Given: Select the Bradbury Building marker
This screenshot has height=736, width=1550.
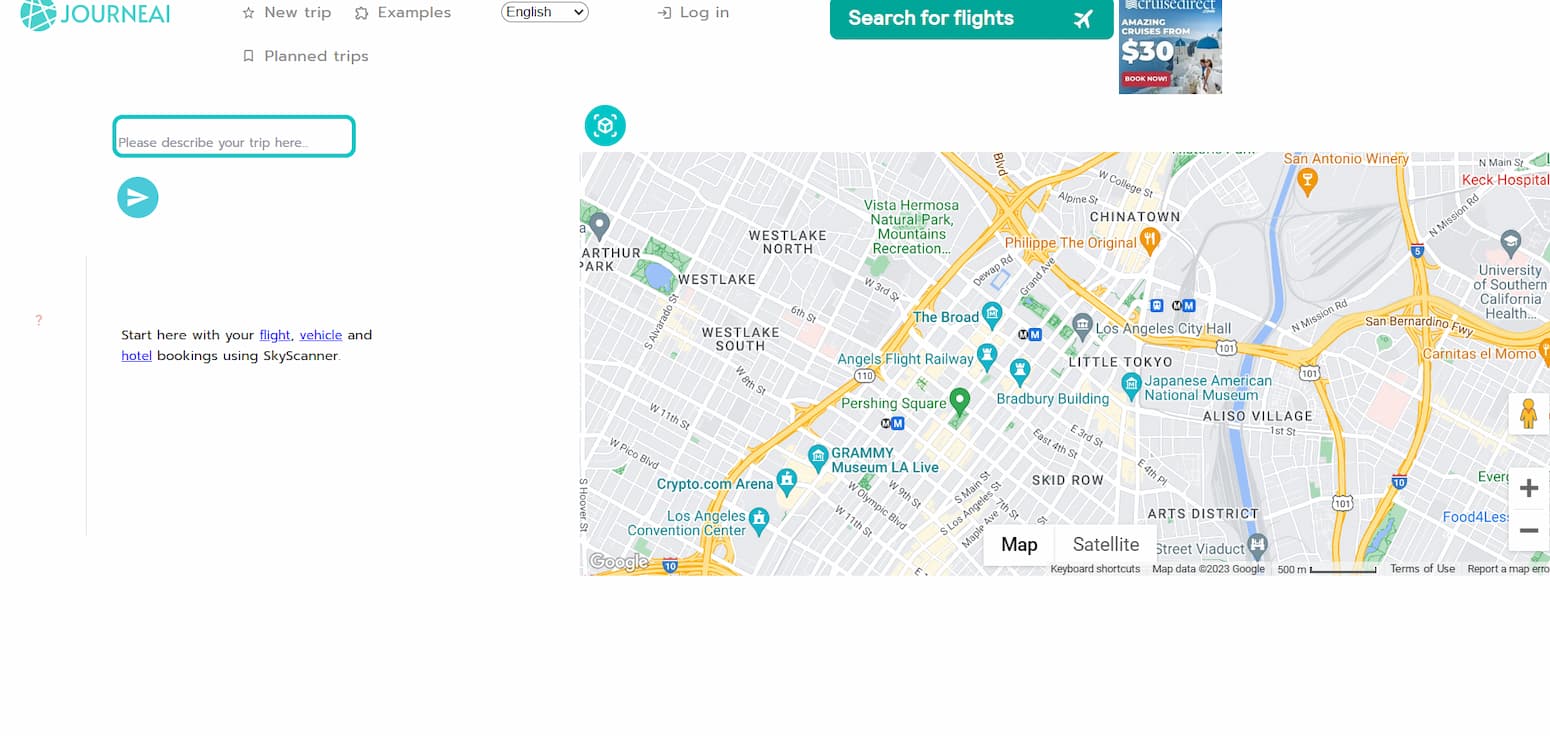Looking at the screenshot, I should [1020, 372].
